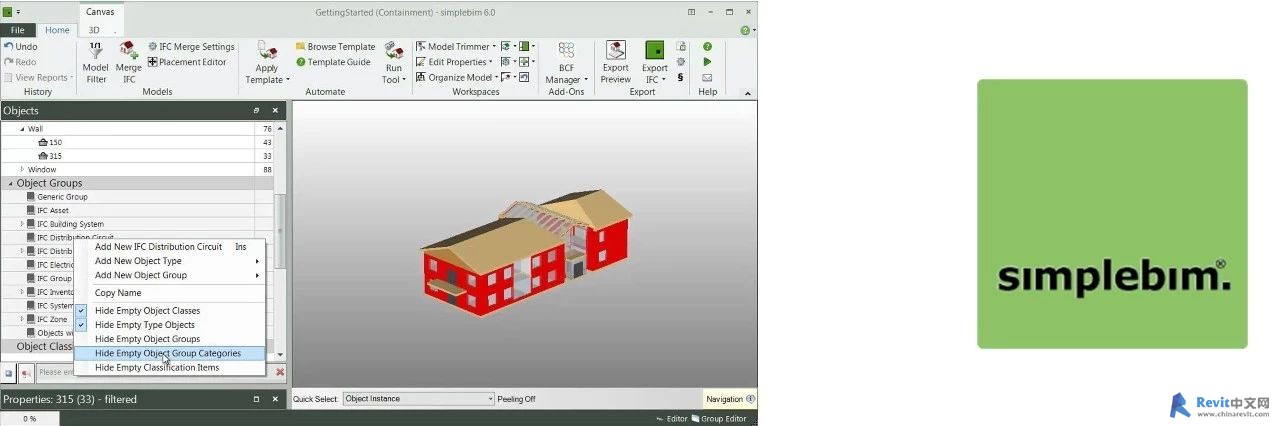Click the green Export IFC icon
The image size is (1280, 426).
click(655, 51)
